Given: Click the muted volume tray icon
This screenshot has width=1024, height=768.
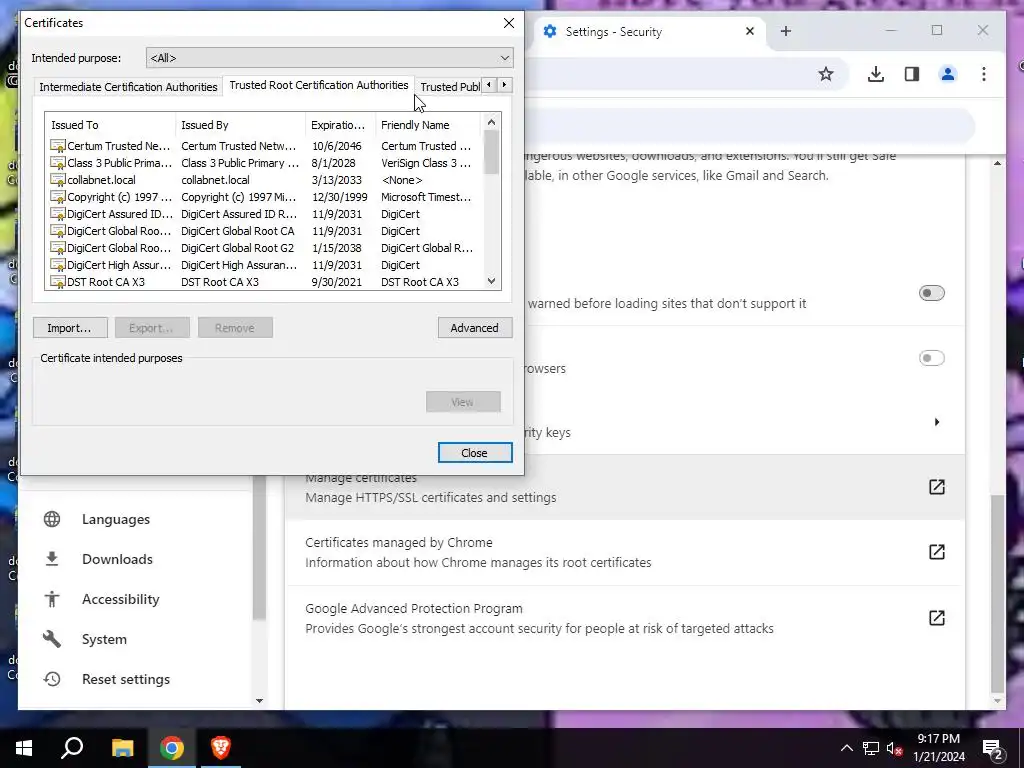Looking at the screenshot, I should (x=894, y=748).
